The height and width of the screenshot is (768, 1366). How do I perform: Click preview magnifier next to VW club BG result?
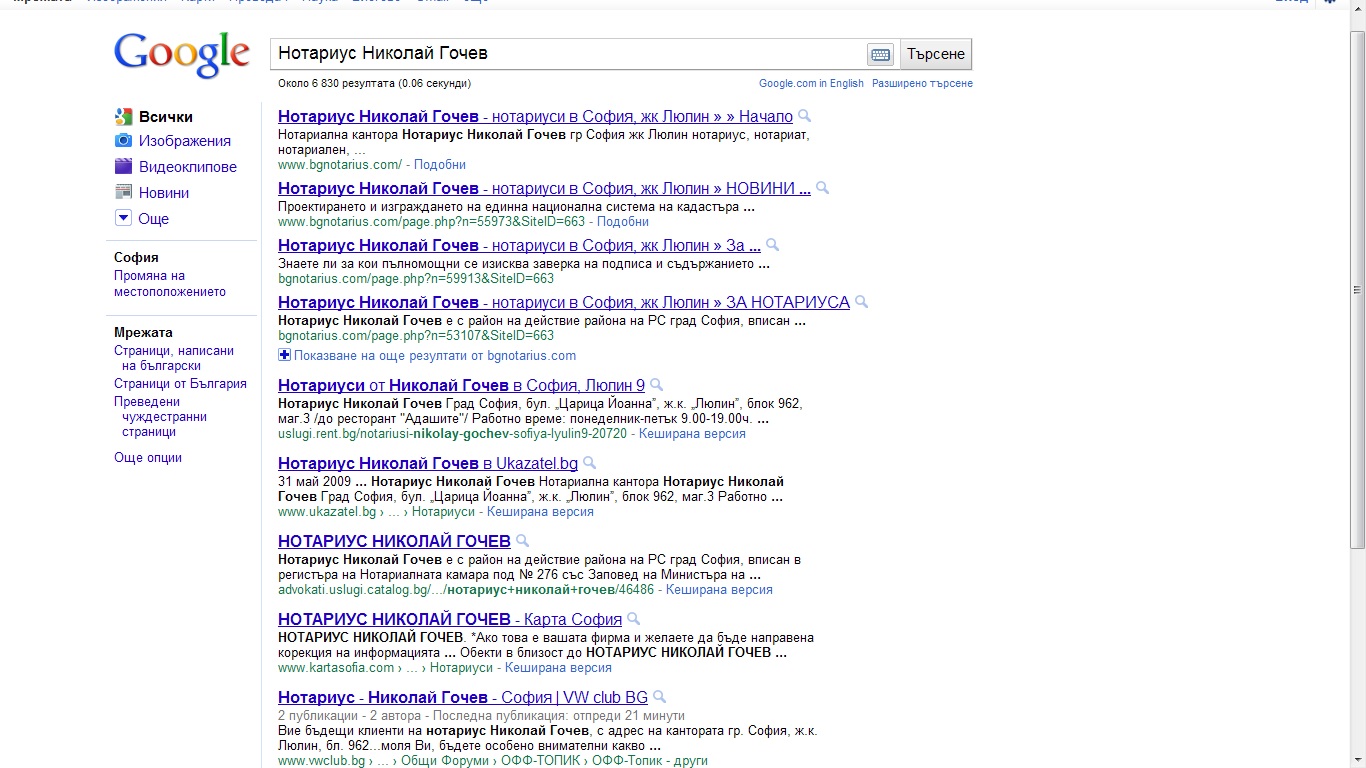pos(659,697)
